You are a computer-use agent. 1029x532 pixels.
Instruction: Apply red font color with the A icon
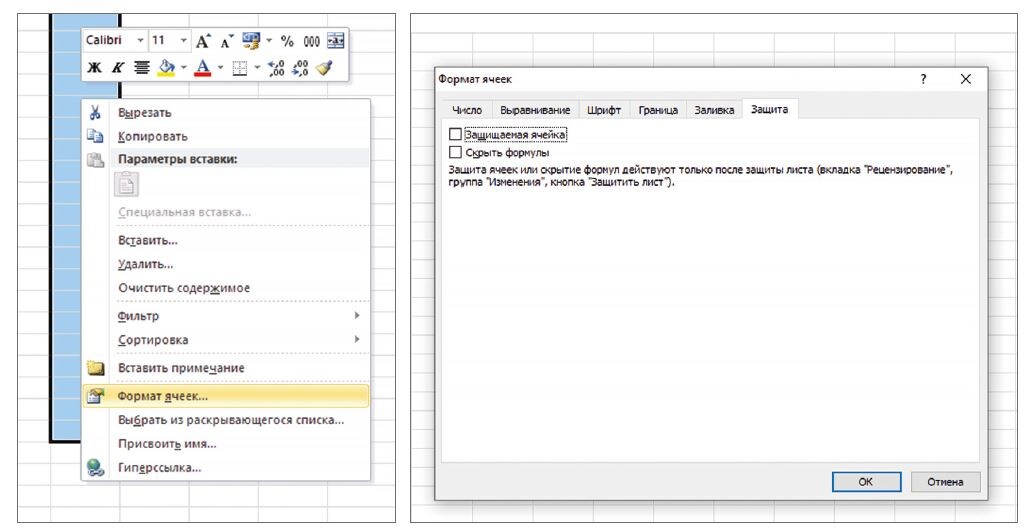tap(203, 68)
